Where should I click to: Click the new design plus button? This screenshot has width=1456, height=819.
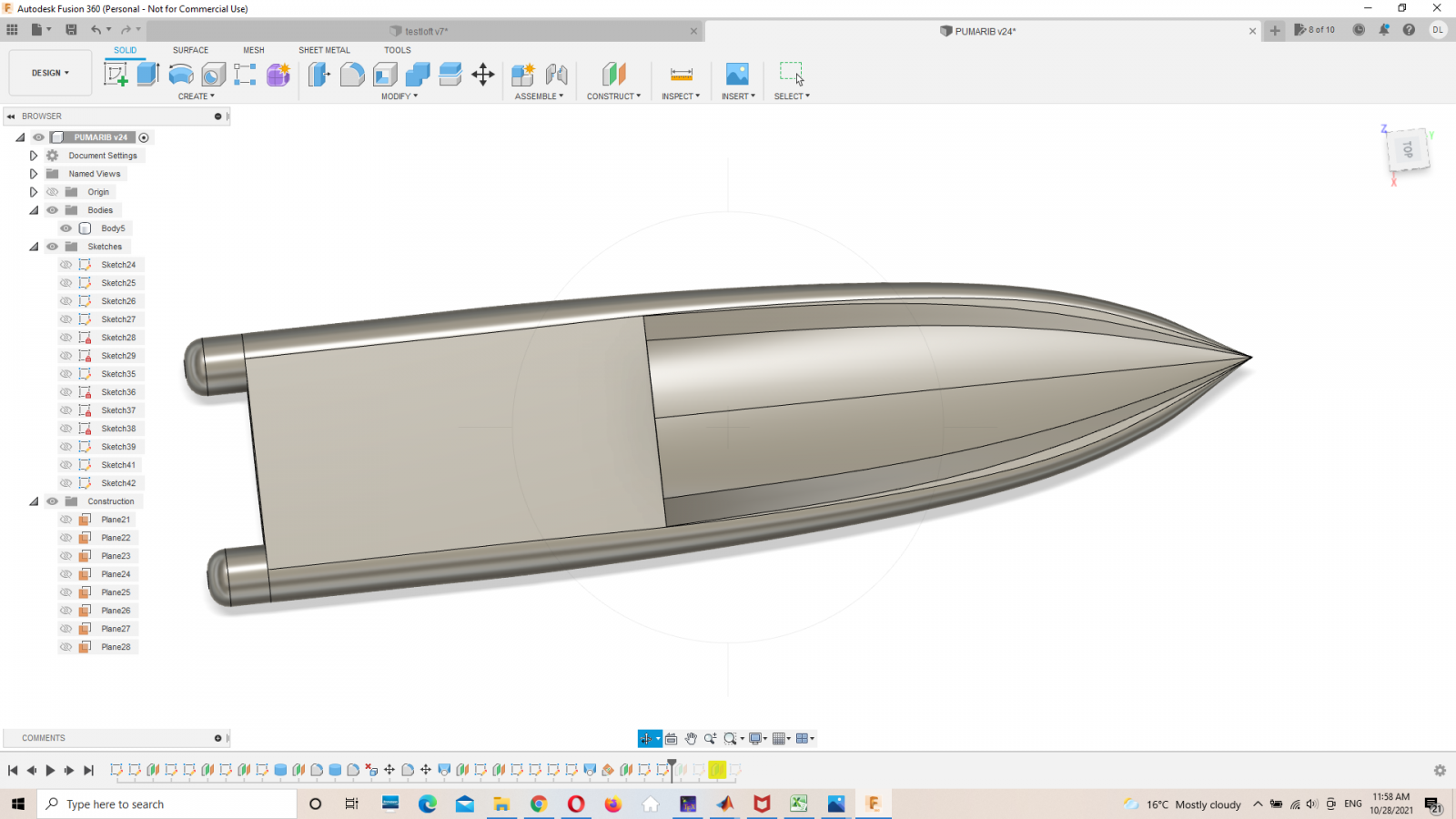(x=1275, y=30)
